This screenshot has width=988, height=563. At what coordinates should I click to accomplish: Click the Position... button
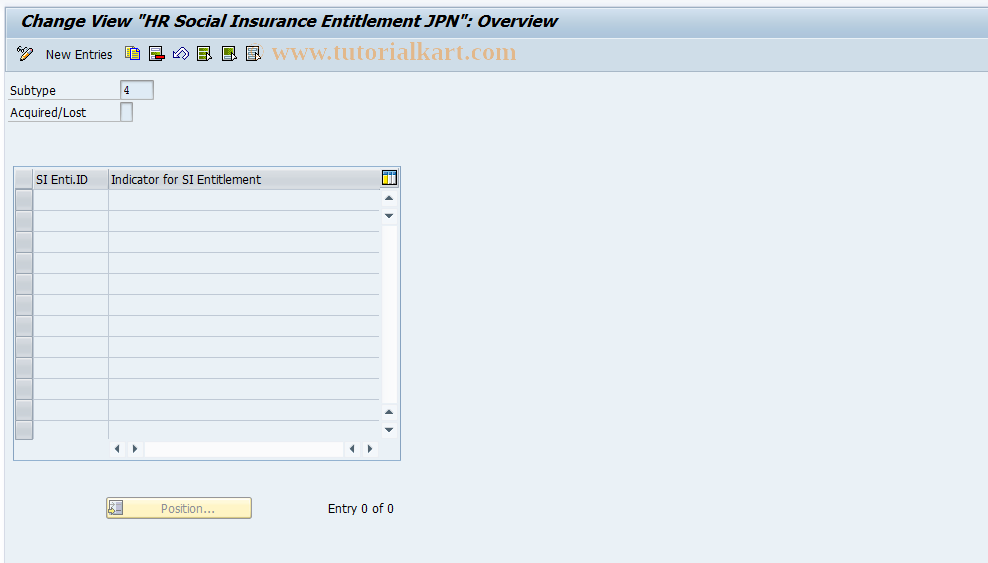pos(179,508)
